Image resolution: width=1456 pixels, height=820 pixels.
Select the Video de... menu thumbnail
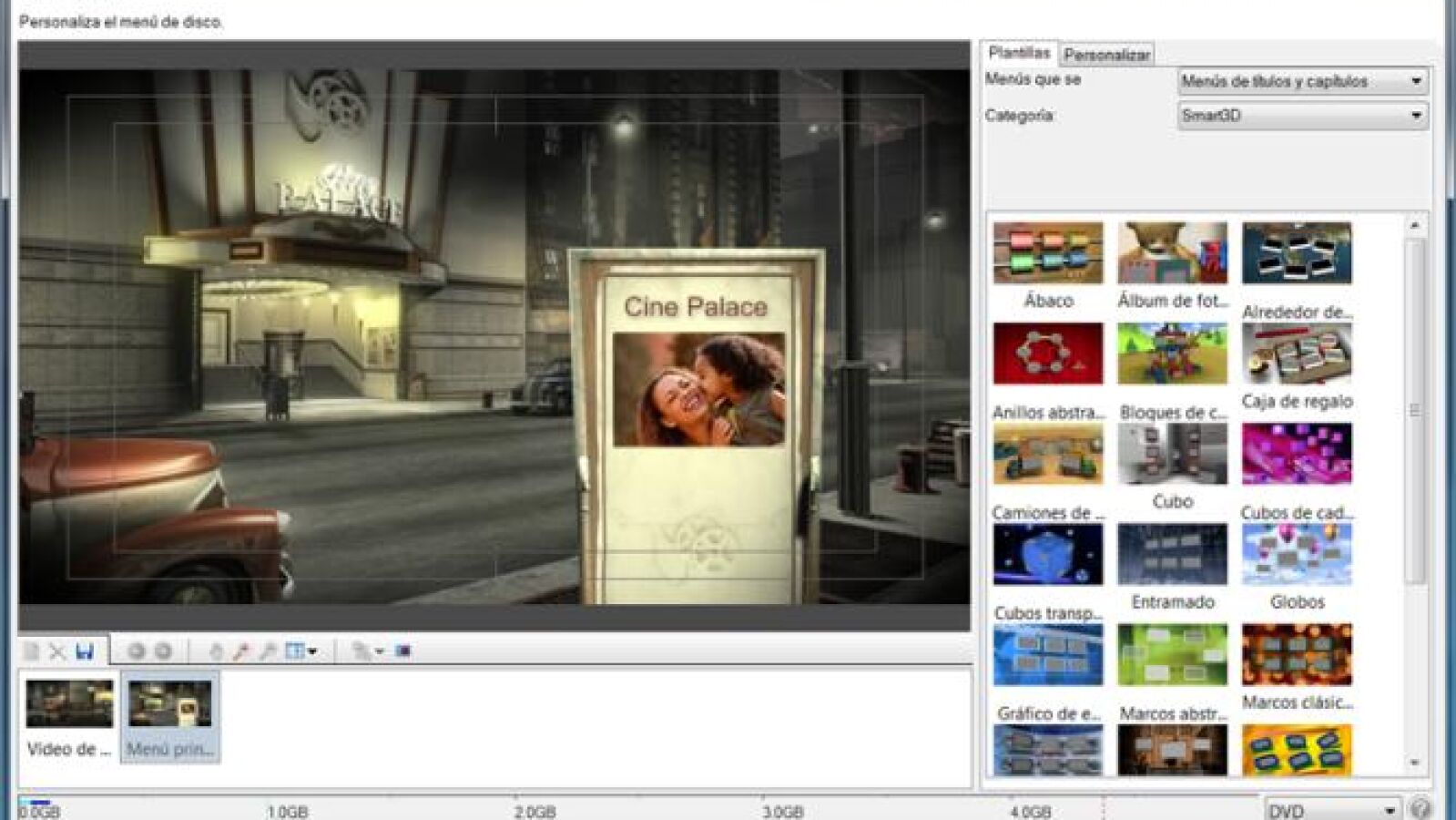pyautogui.click(x=69, y=717)
